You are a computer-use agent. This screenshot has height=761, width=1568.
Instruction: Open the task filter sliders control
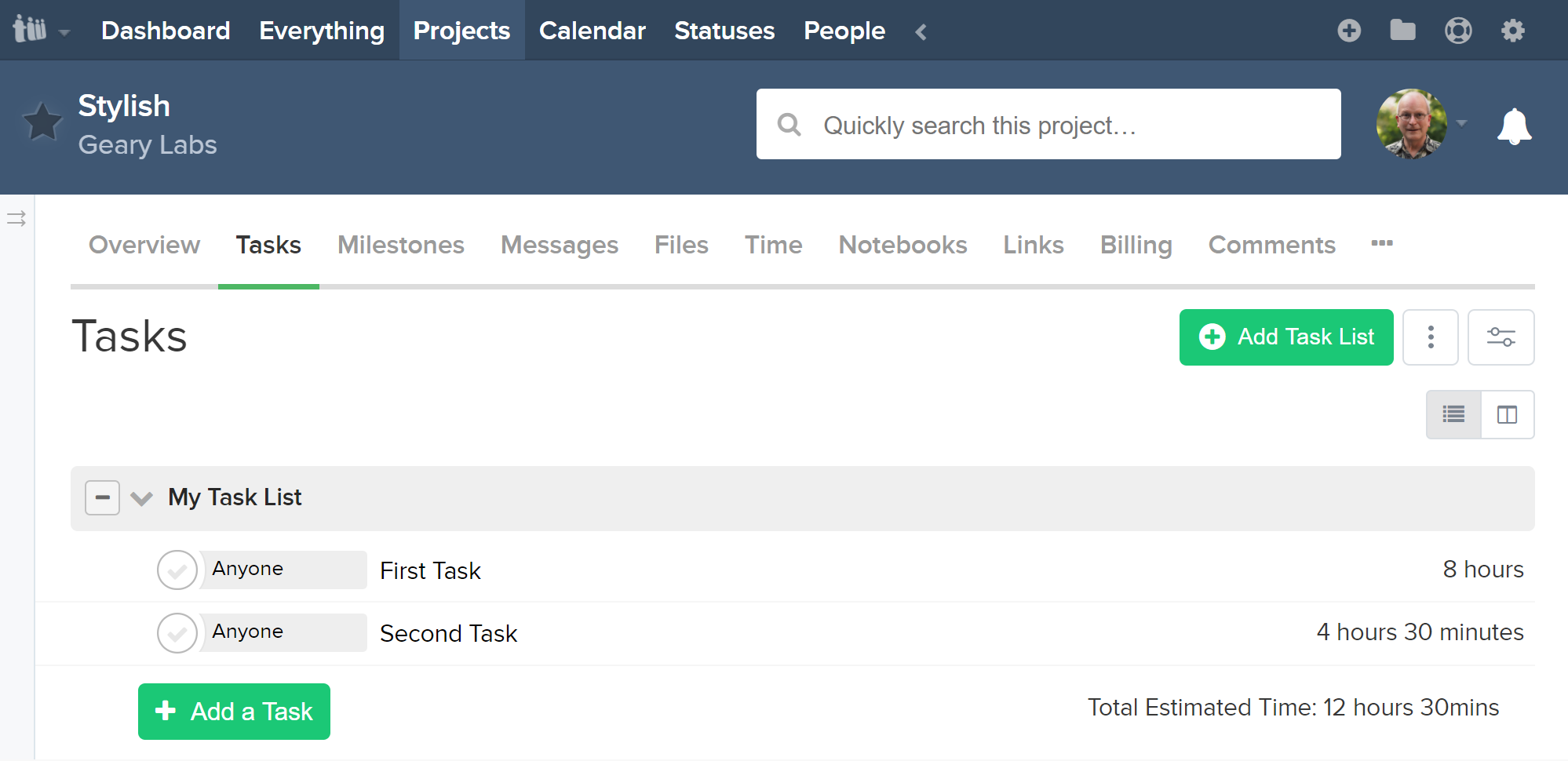[x=1501, y=337]
